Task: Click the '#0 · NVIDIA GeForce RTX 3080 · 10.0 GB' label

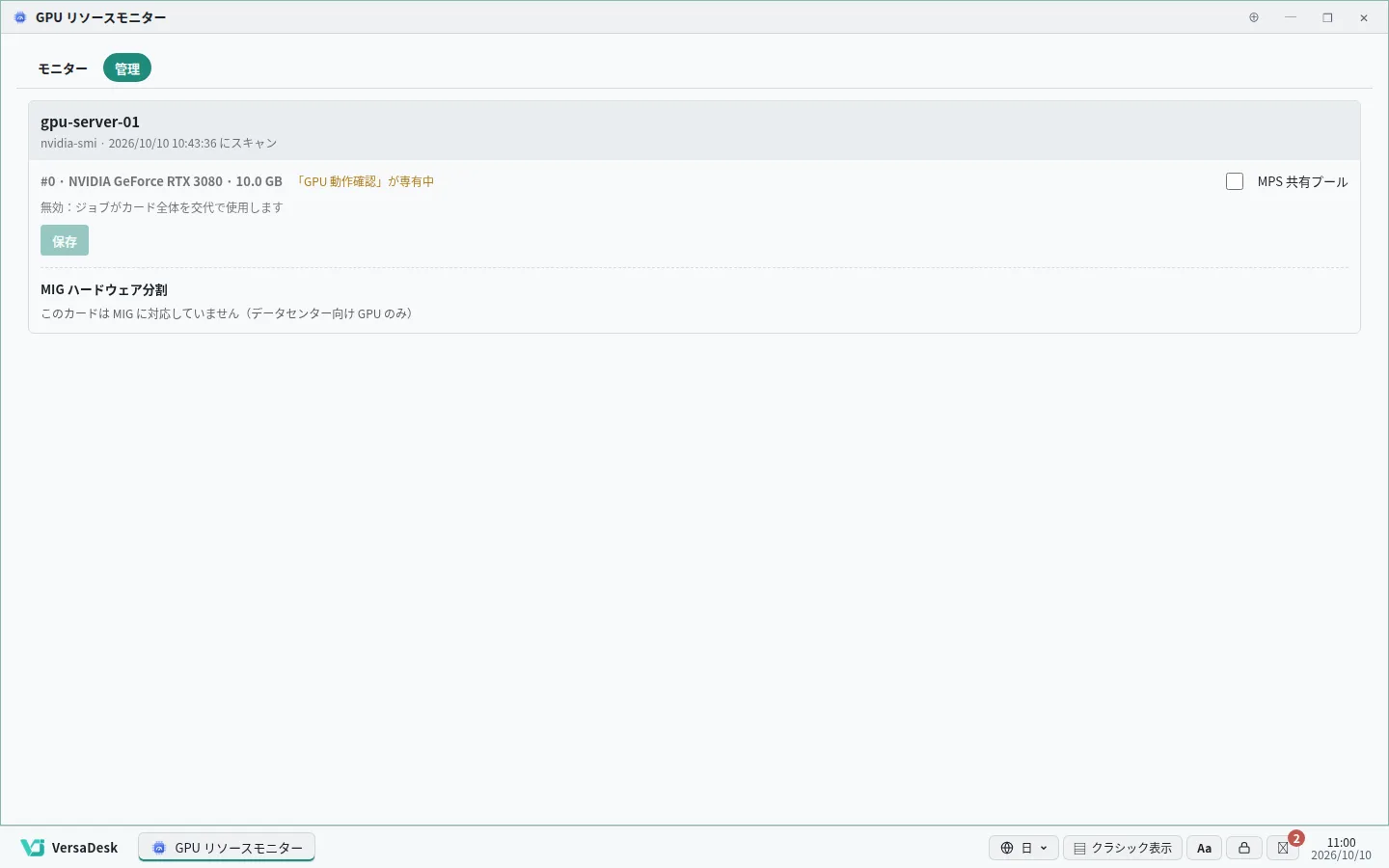Action: coord(161,181)
